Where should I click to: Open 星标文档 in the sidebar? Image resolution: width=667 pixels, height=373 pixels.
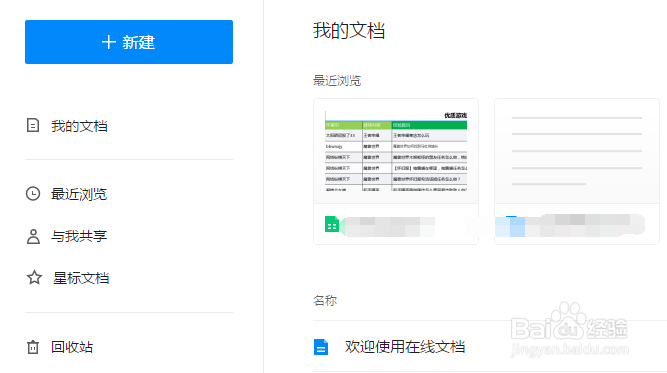(81, 278)
